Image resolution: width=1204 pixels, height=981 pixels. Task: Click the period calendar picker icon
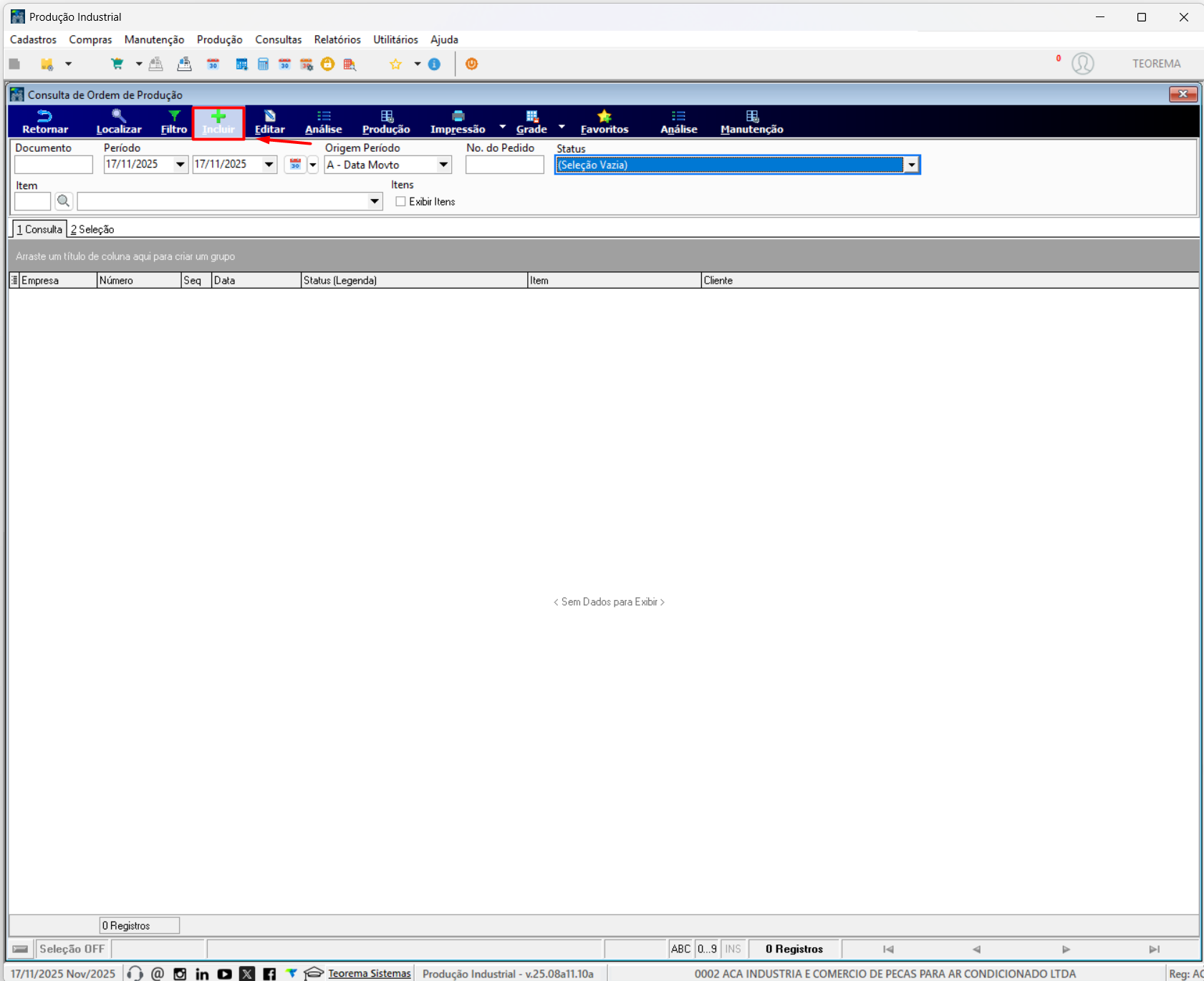click(295, 165)
